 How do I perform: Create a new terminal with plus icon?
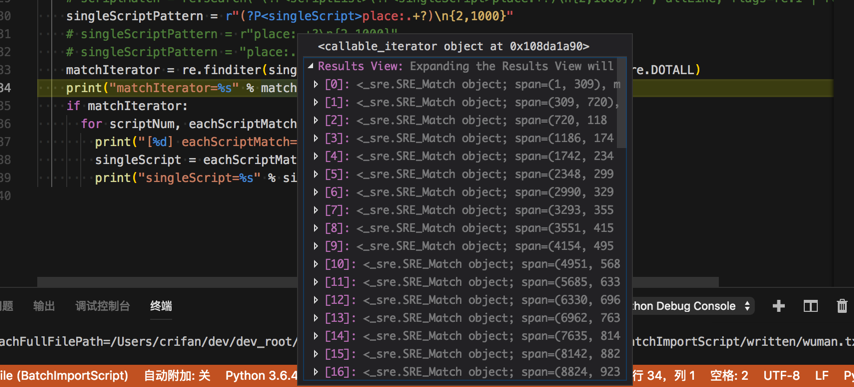[779, 306]
